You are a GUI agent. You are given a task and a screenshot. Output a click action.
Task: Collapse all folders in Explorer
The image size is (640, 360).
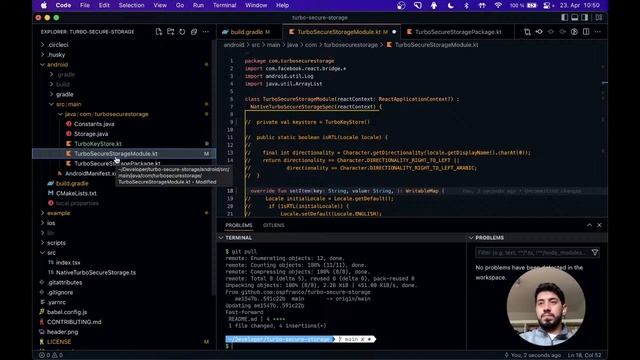[194, 32]
